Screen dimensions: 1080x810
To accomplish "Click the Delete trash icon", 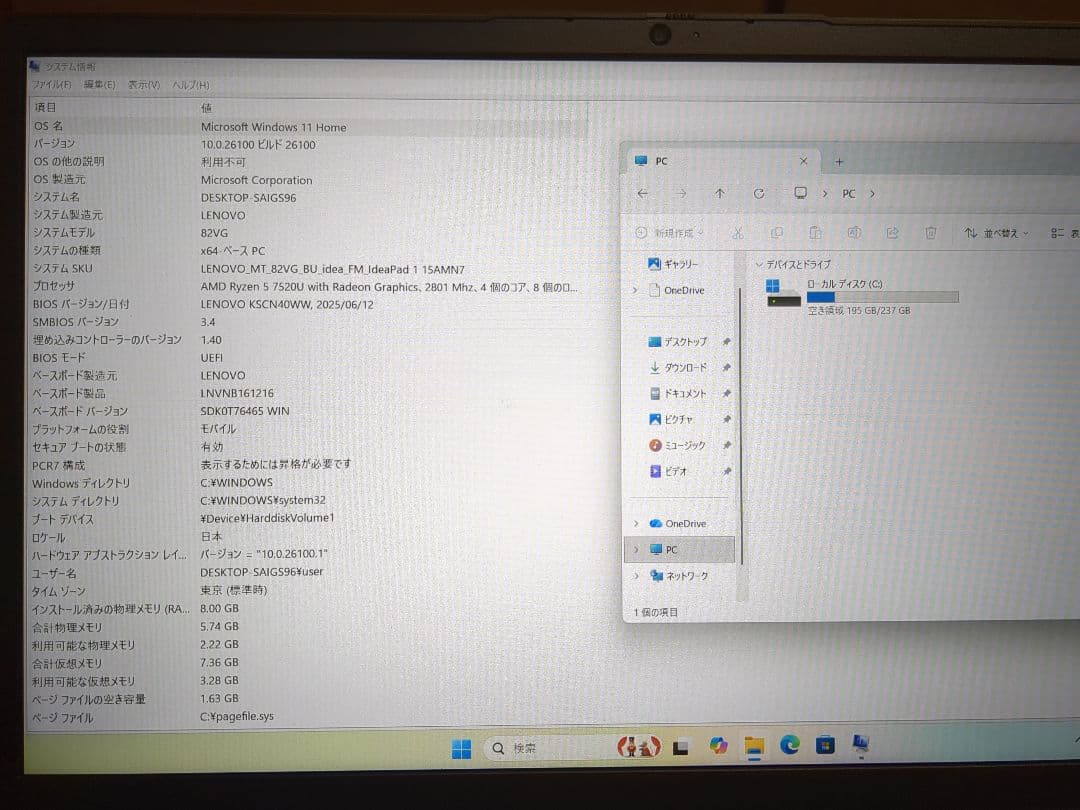I will tap(930, 232).
